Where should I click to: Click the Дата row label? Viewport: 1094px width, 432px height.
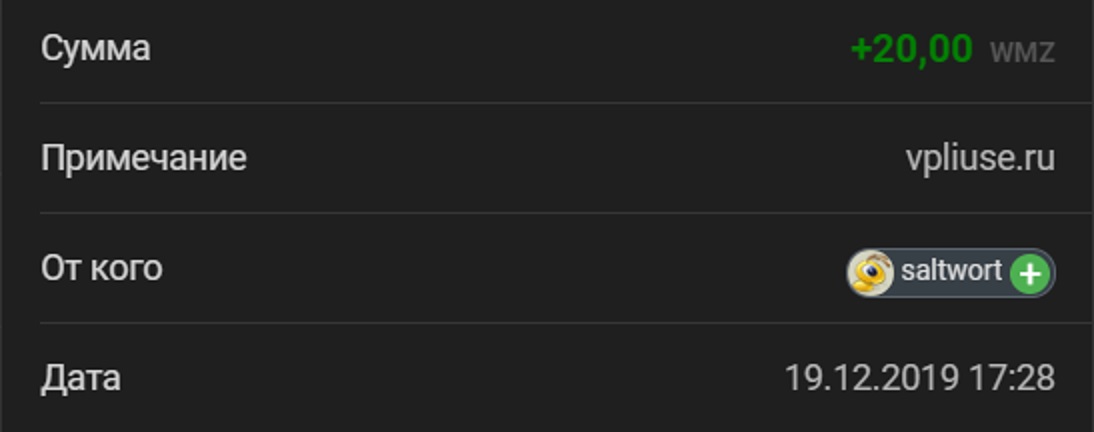pyautogui.click(x=81, y=379)
